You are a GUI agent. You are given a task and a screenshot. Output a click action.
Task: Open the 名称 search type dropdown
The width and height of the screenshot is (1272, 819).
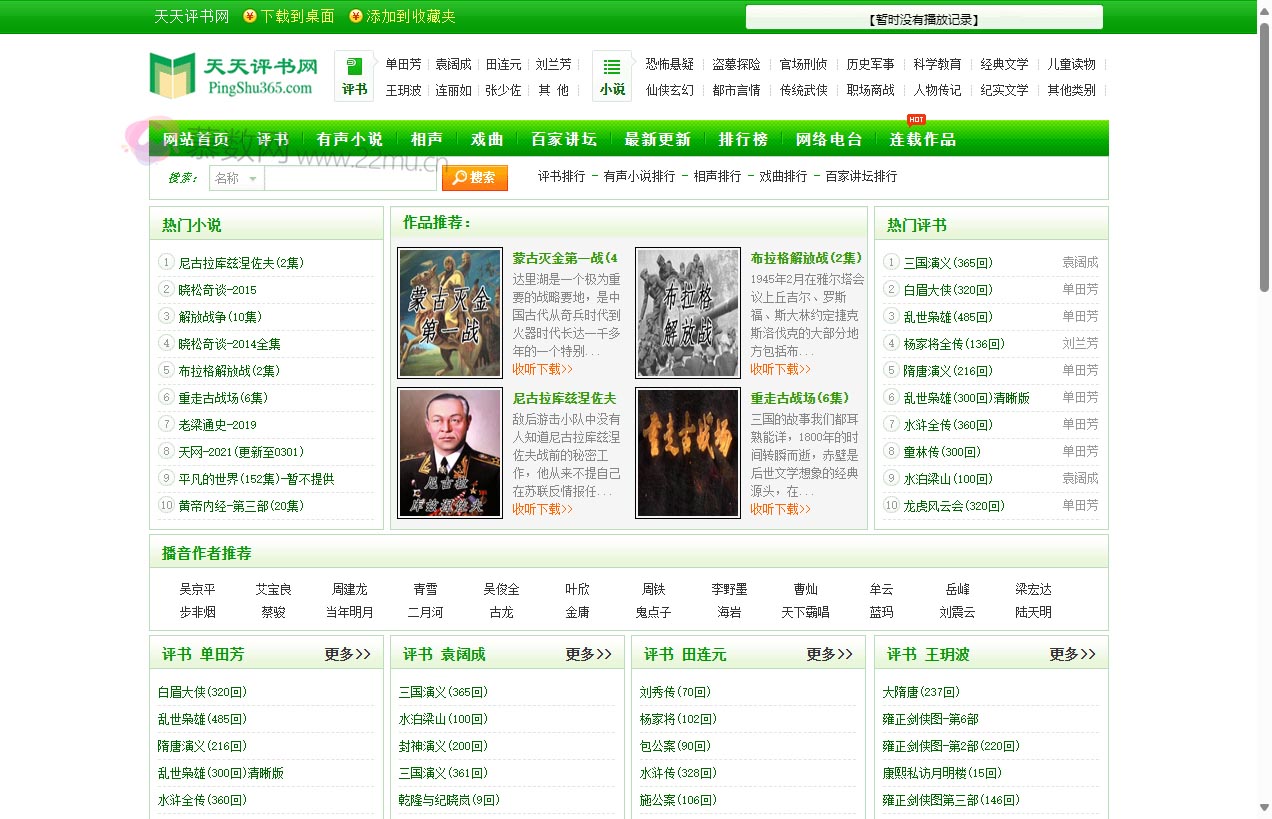[237, 178]
